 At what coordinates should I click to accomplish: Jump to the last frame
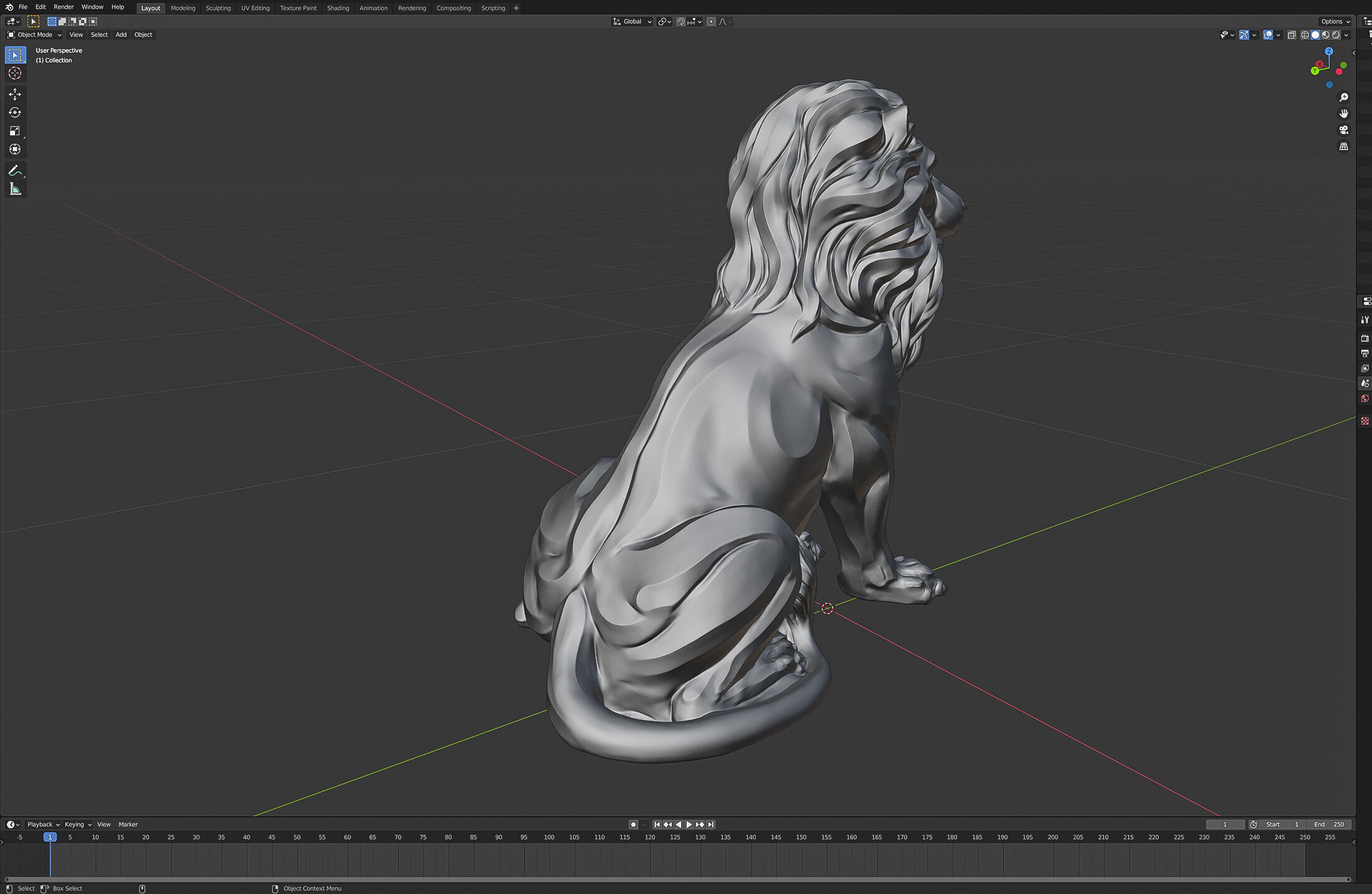tap(711, 824)
